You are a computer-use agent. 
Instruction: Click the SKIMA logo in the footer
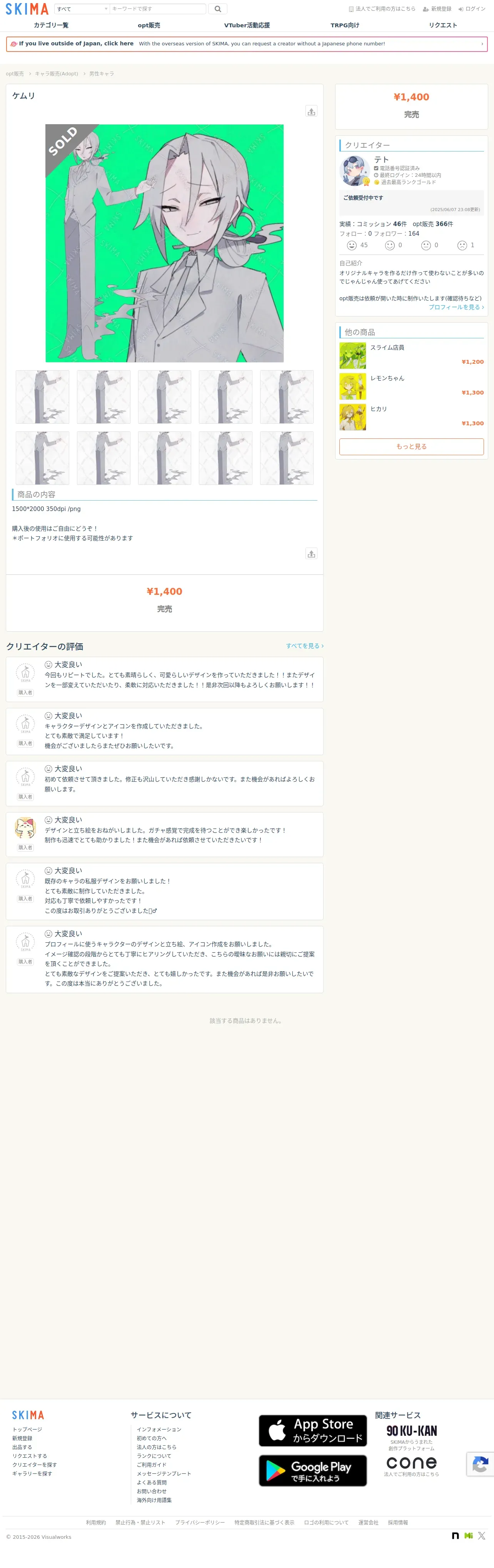click(x=28, y=1415)
